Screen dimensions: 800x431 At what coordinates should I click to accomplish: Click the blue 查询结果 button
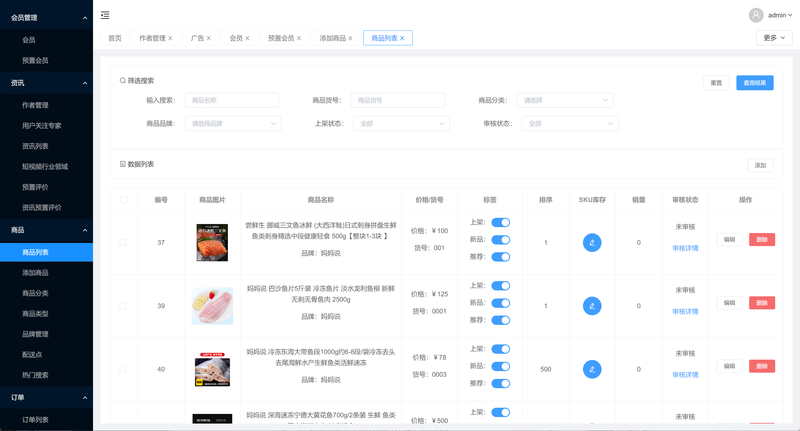(x=755, y=83)
